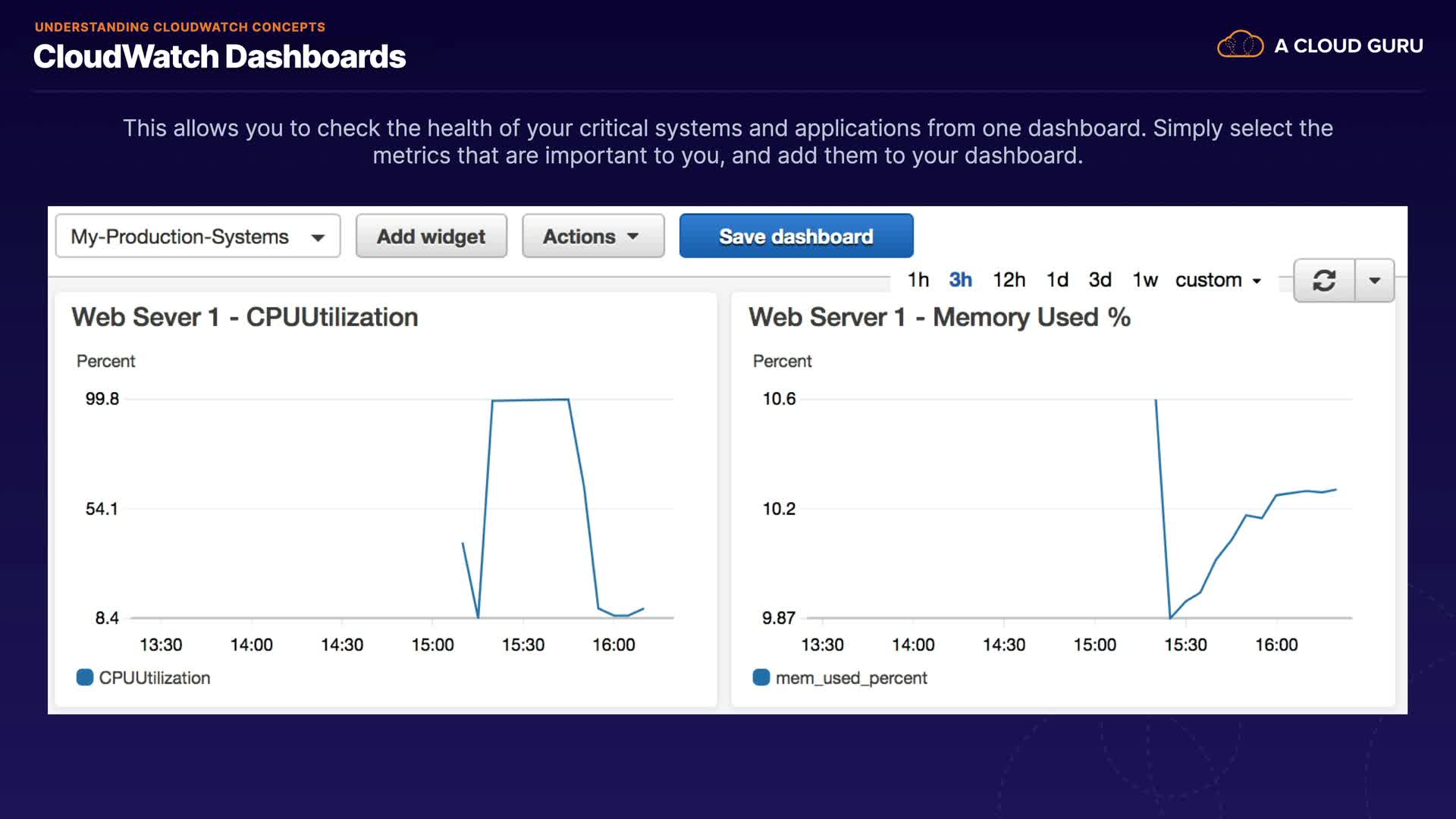
Task: Click the Web Sever 1 CPUUtilization widget title
Action: (x=244, y=317)
